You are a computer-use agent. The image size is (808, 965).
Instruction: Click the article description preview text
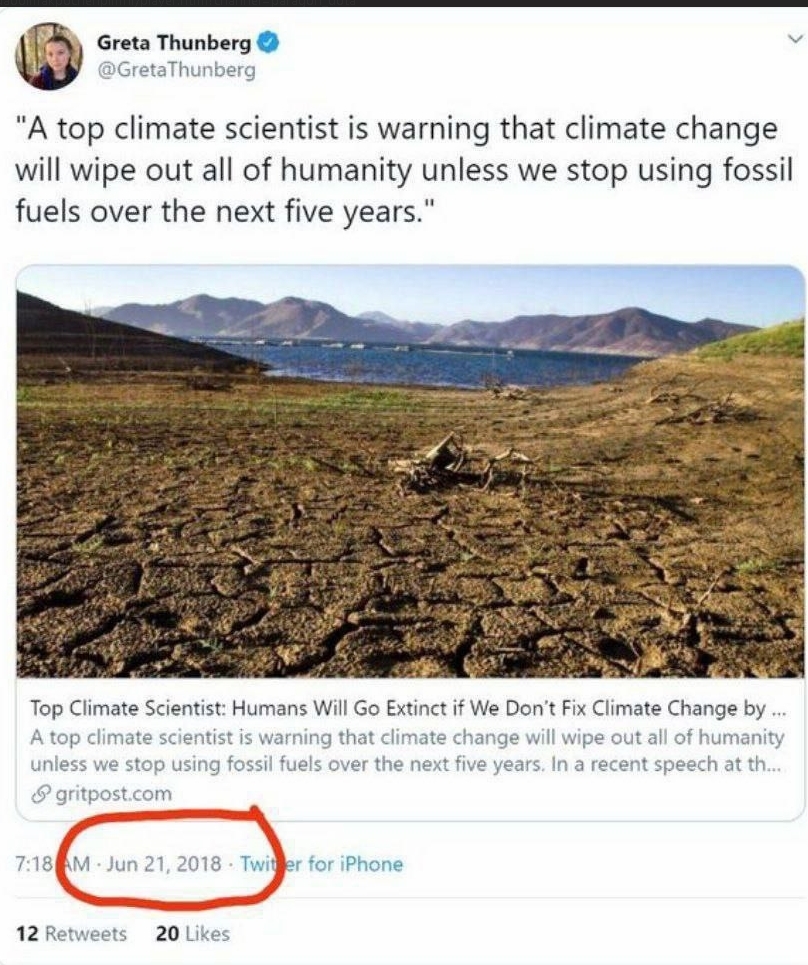[x=407, y=750]
